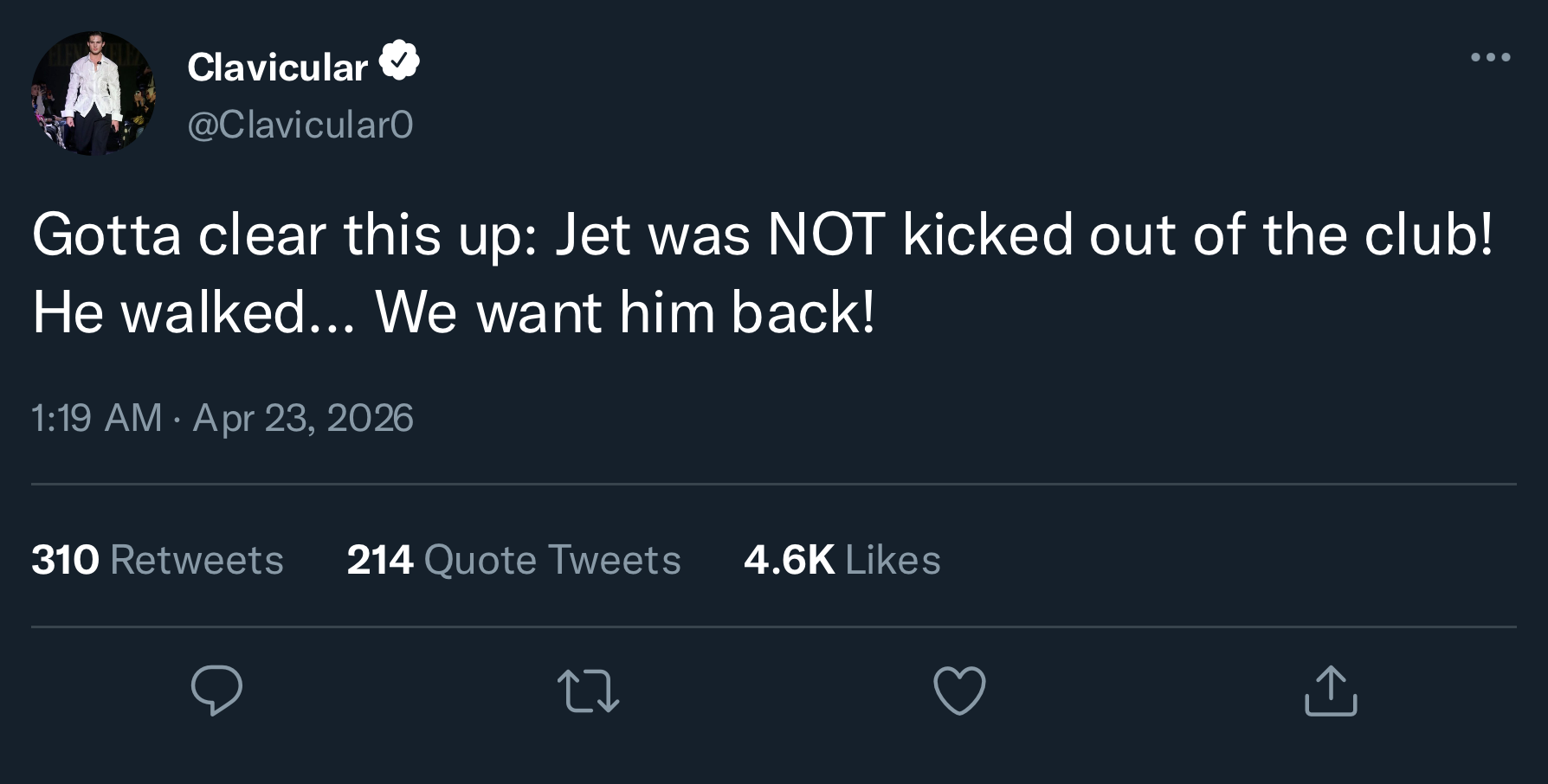Like the tweet with the heart icon
Viewport: 1548px width, 784px height.
click(959, 691)
